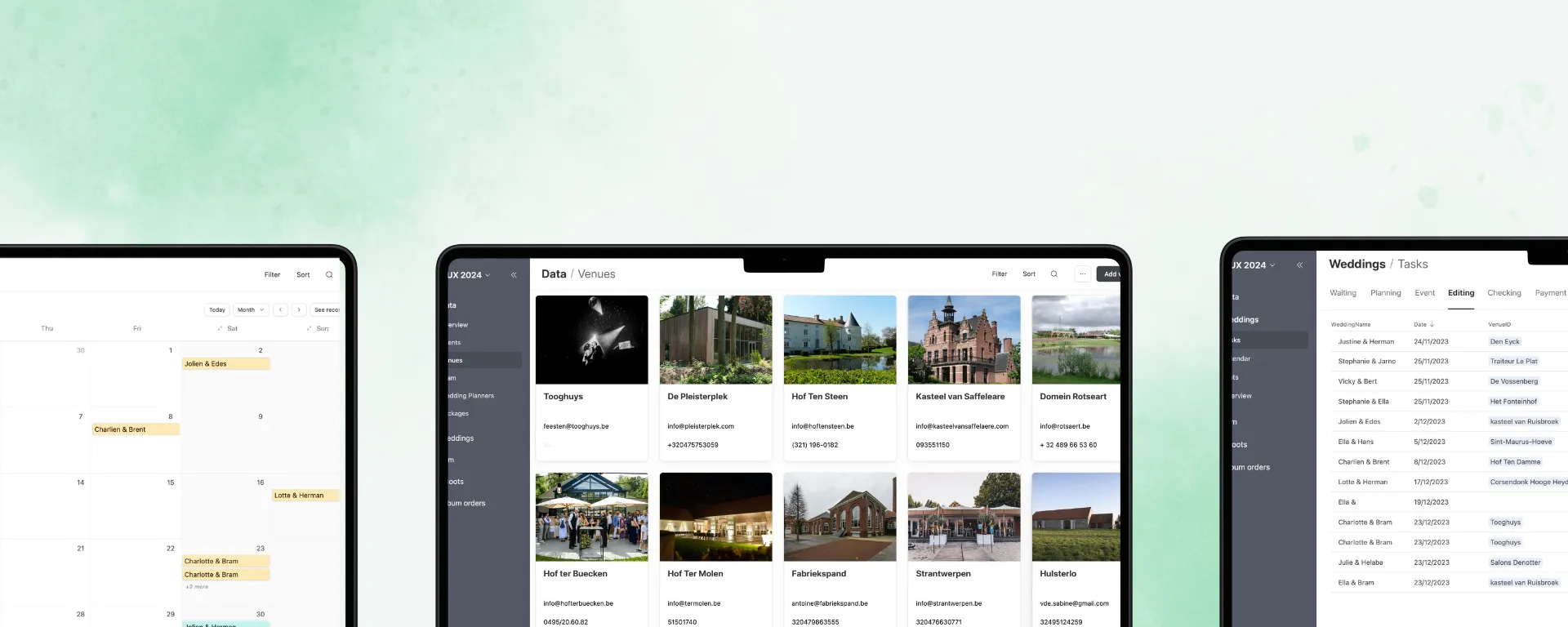Select Wedding Planners in the Venues sidebar

(470, 396)
